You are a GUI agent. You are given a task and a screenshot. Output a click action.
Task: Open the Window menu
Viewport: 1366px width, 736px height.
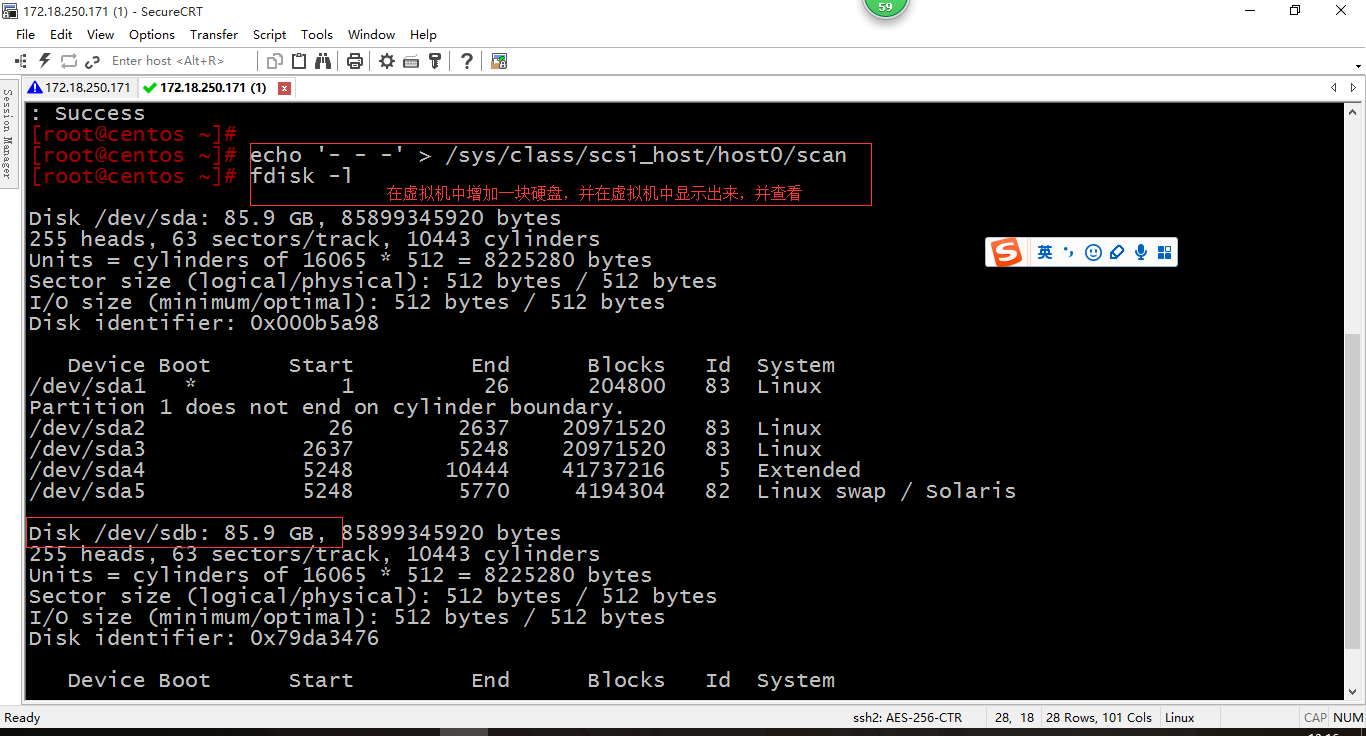pyautogui.click(x=372, y=34)
